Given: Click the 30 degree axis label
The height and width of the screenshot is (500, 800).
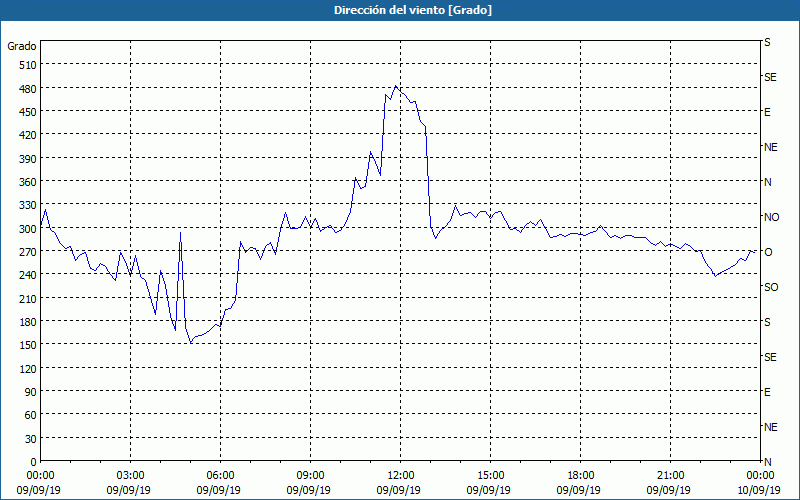Looking at the screenshot, I should click(31, 439).
